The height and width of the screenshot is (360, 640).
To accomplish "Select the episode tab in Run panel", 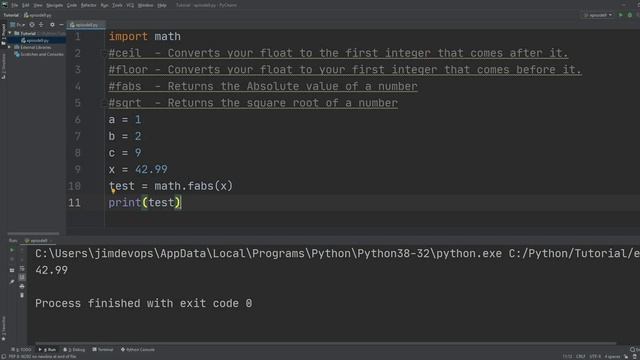I will (x=37, y=241).
